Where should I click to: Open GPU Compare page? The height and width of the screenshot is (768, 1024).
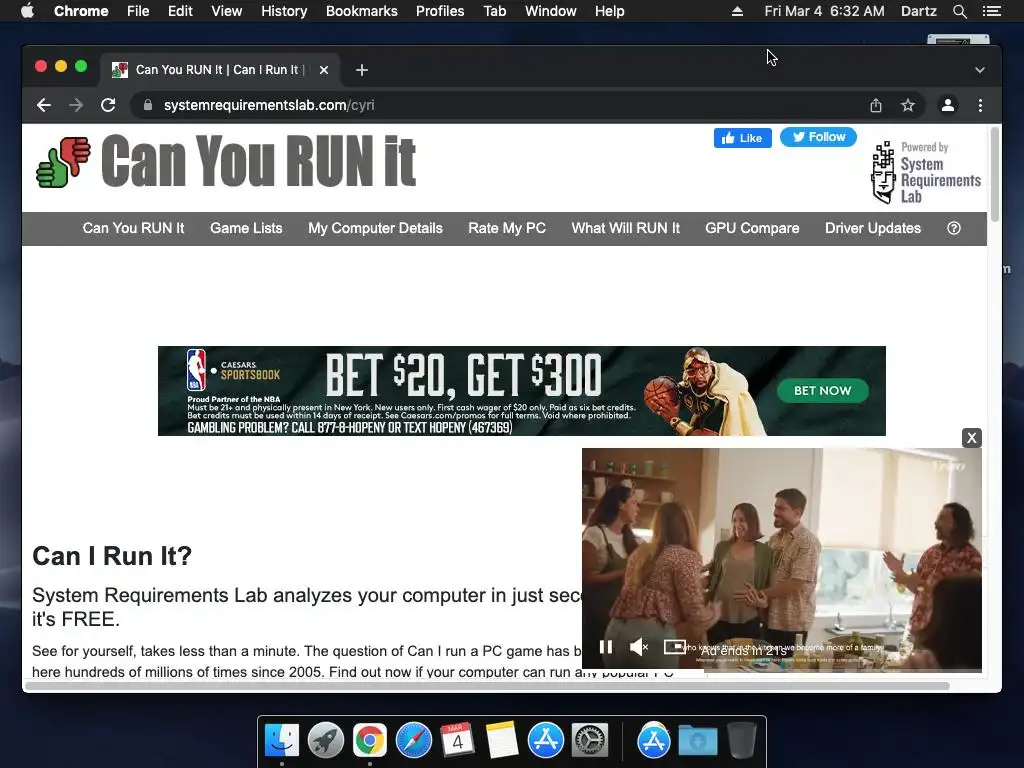pyautogui.click(x=752, y=229)
